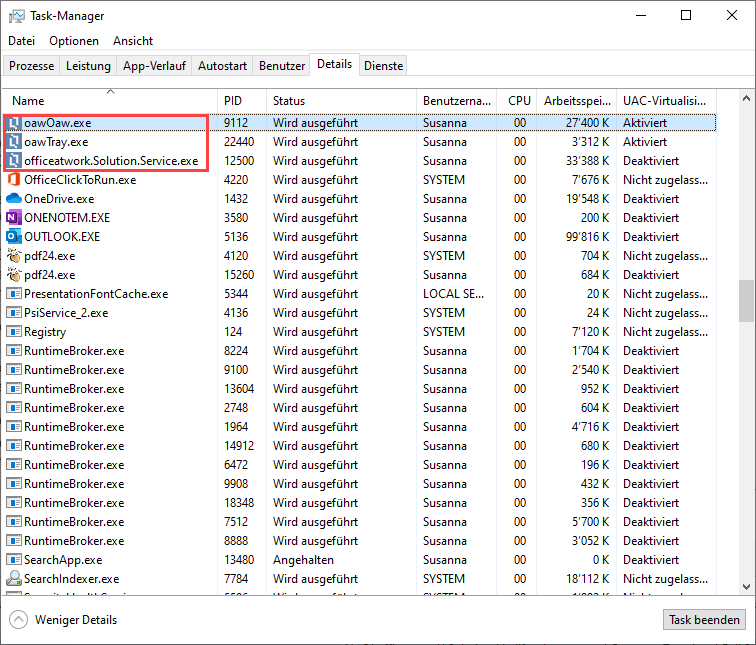Switch to the App-Verlauf tab

pos(154,66)
